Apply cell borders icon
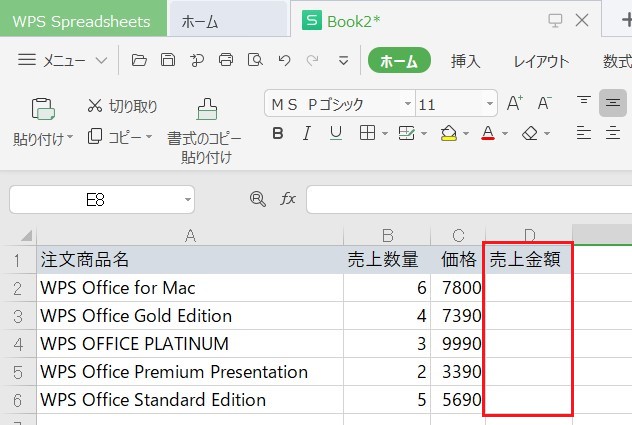 tap(367, 133)
